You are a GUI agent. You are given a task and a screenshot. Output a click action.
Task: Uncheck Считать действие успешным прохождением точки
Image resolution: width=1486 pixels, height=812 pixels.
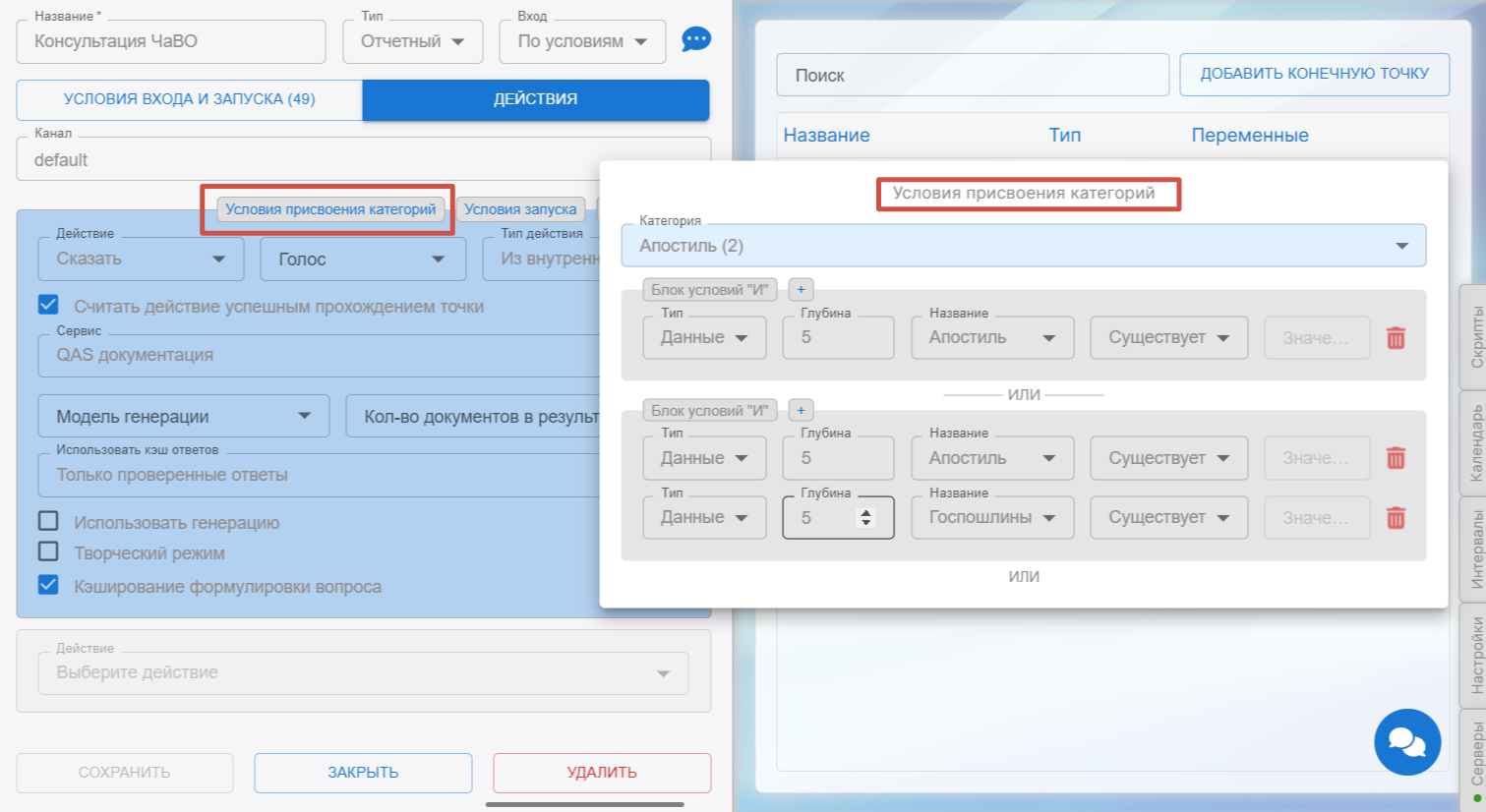pos(48,305)
